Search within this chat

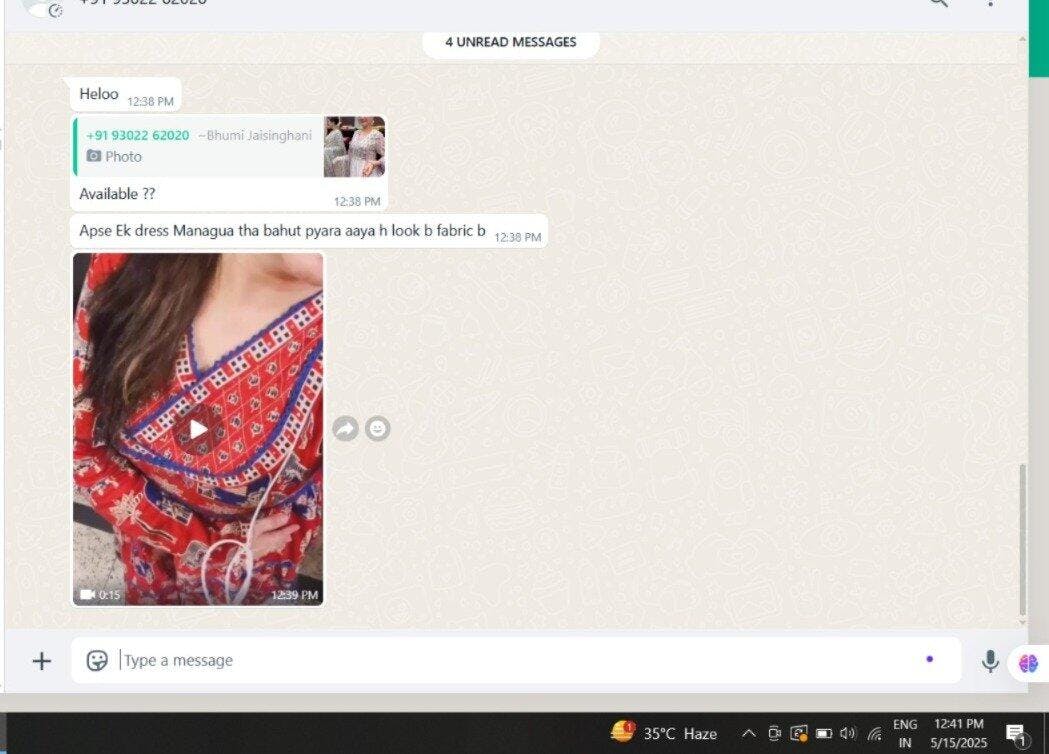click(x=938, y=3)
